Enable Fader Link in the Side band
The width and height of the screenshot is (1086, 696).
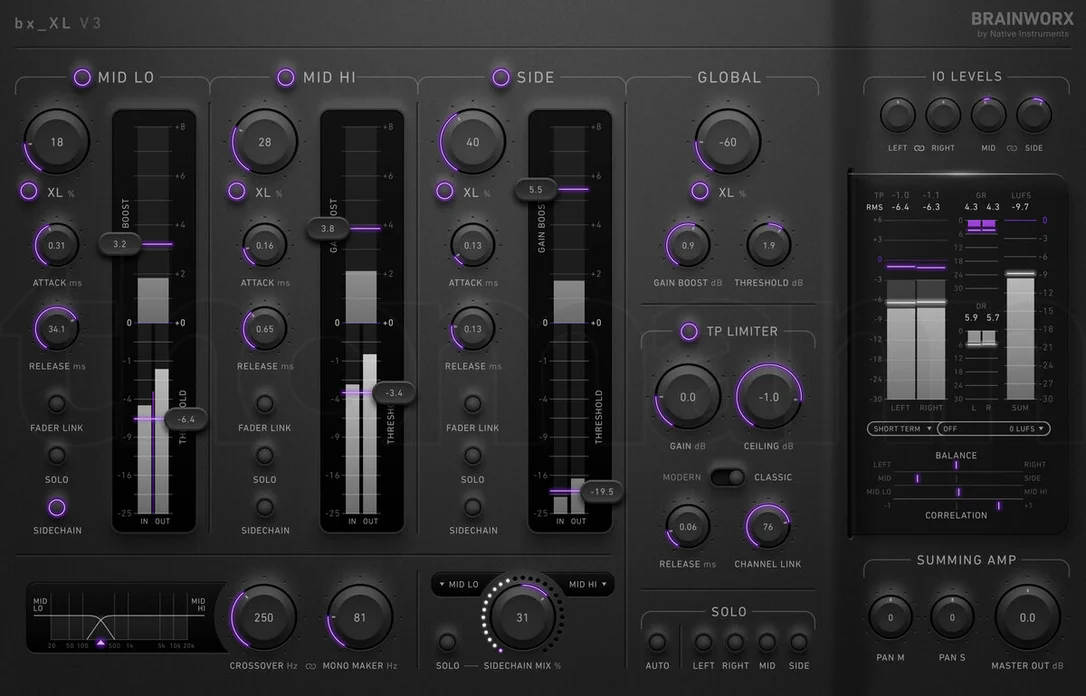(x=472, y=404)
